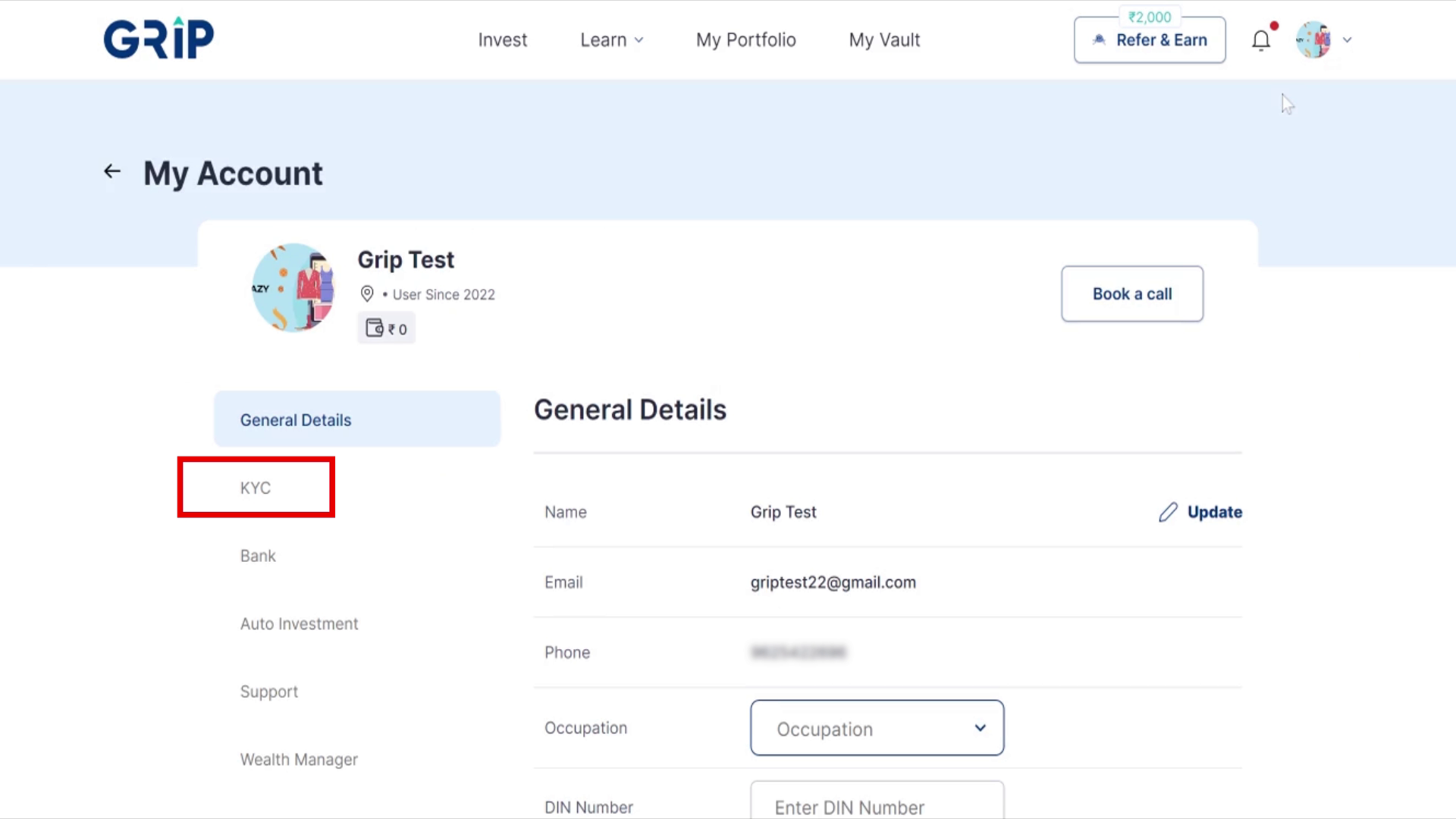
Task: Open the notifications bell
Action: coord(1261,40)
